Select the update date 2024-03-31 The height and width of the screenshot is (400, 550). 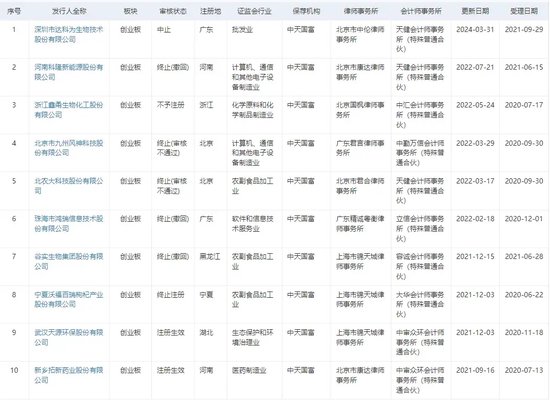[x=475, y=29]
